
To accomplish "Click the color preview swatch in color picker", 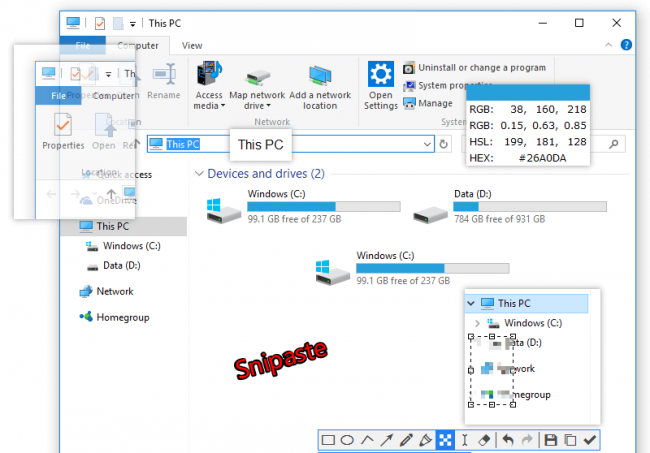I will click(x=528, y=92).
